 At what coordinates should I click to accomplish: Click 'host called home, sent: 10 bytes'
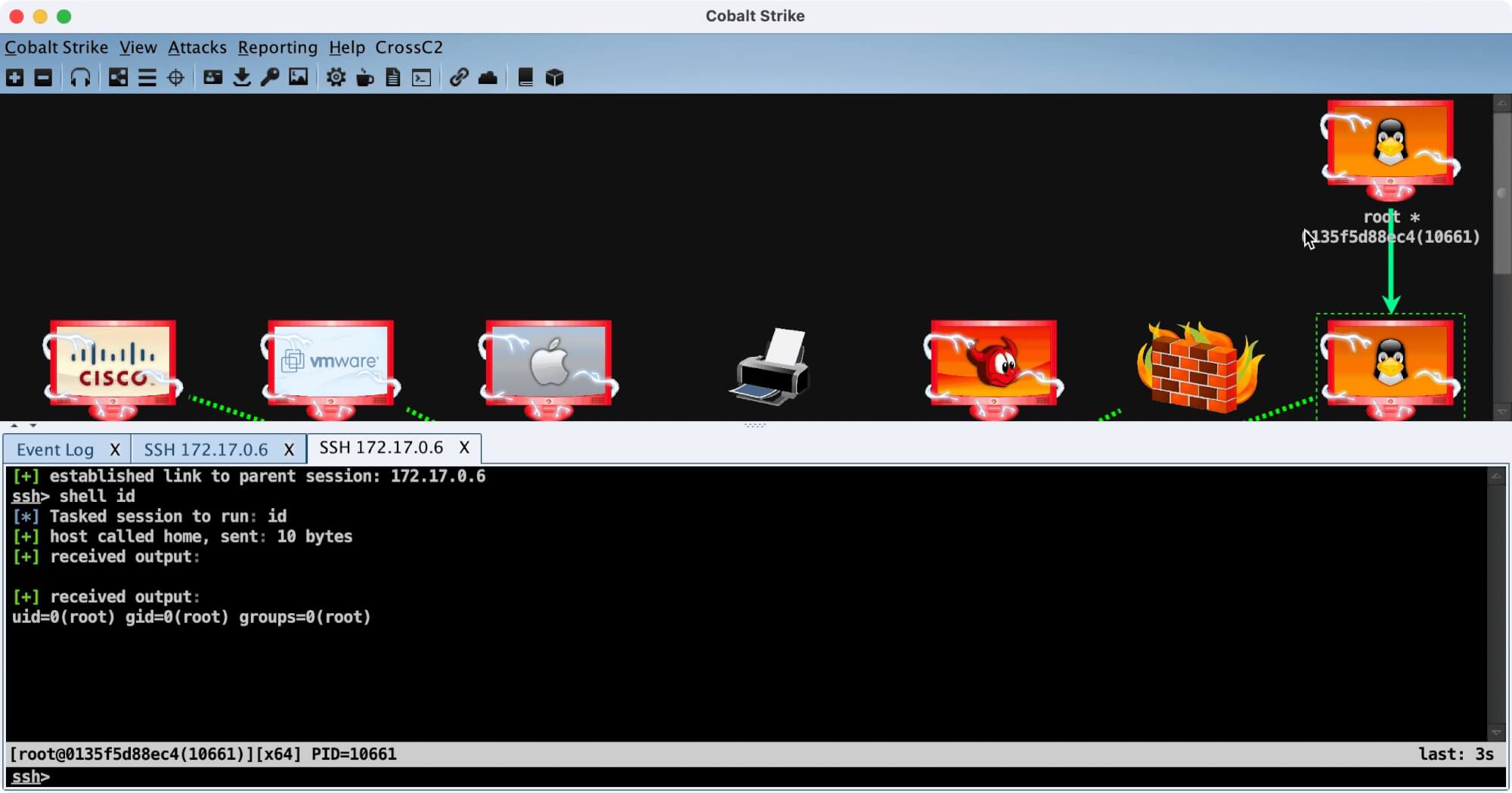182,536
